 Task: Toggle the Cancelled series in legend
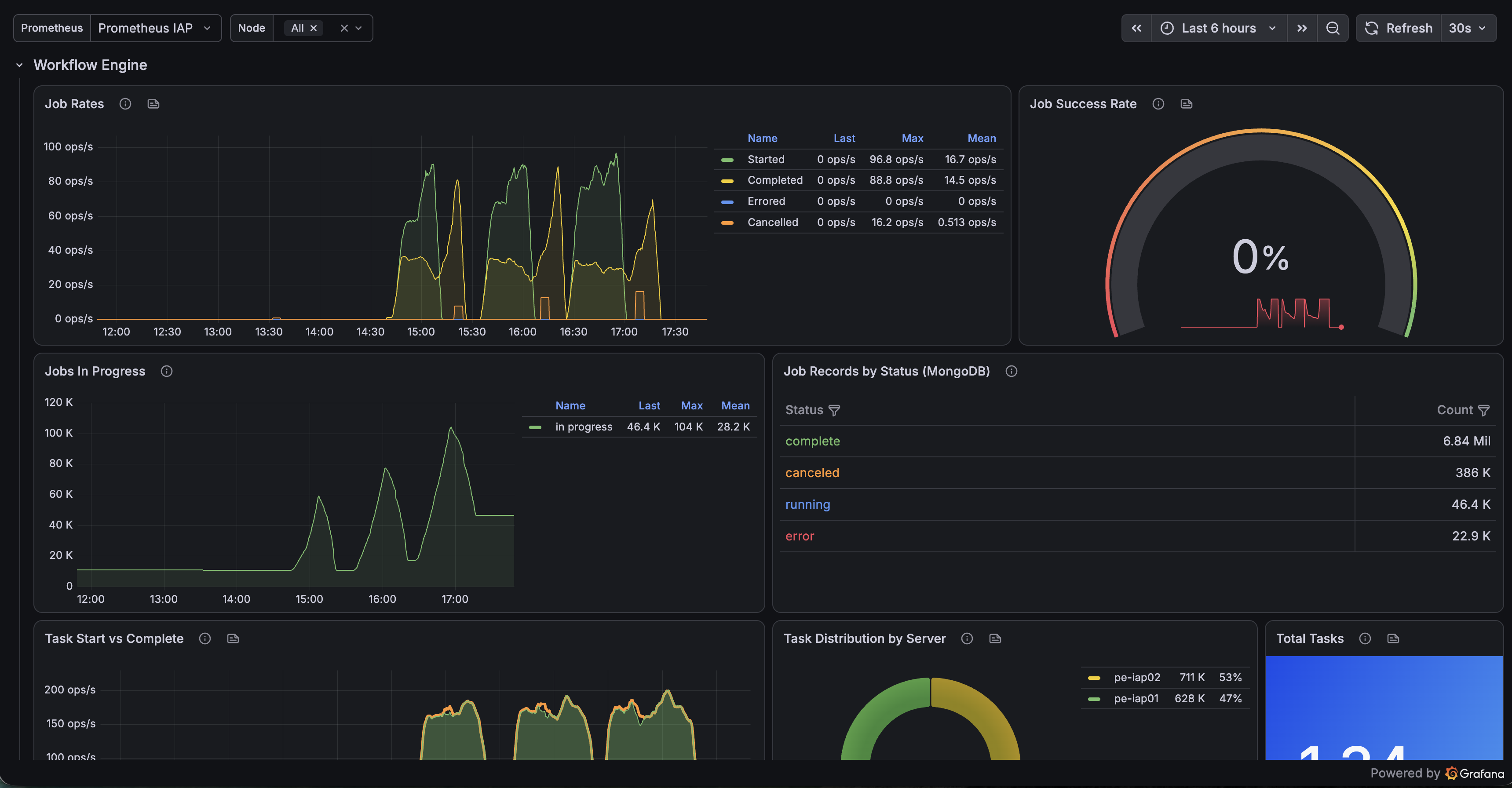772,223
